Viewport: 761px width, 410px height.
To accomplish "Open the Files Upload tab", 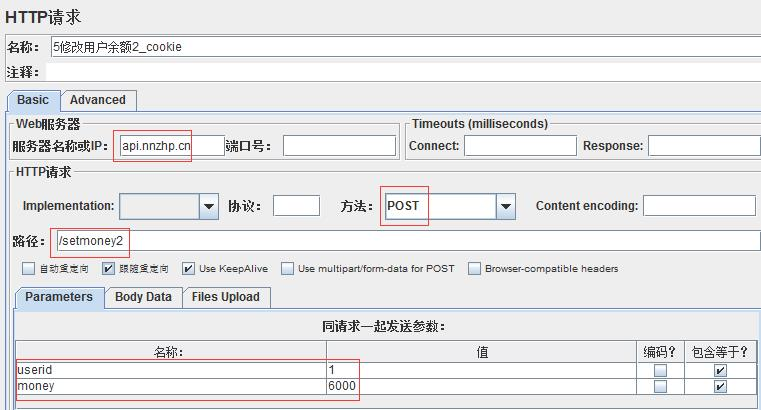I will (x=226, y=297).
